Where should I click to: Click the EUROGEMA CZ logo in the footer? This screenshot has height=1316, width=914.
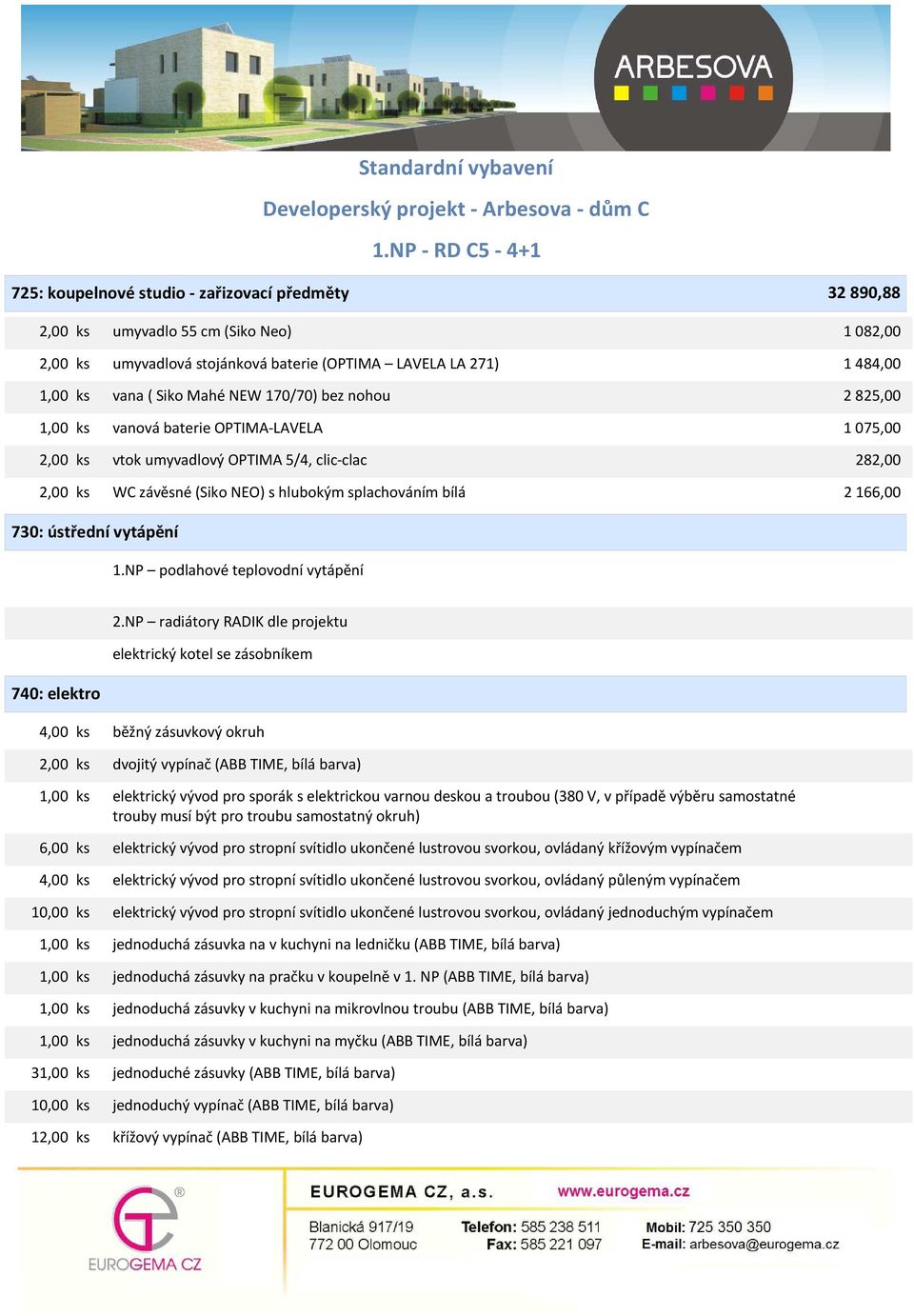pos(145,1228)
